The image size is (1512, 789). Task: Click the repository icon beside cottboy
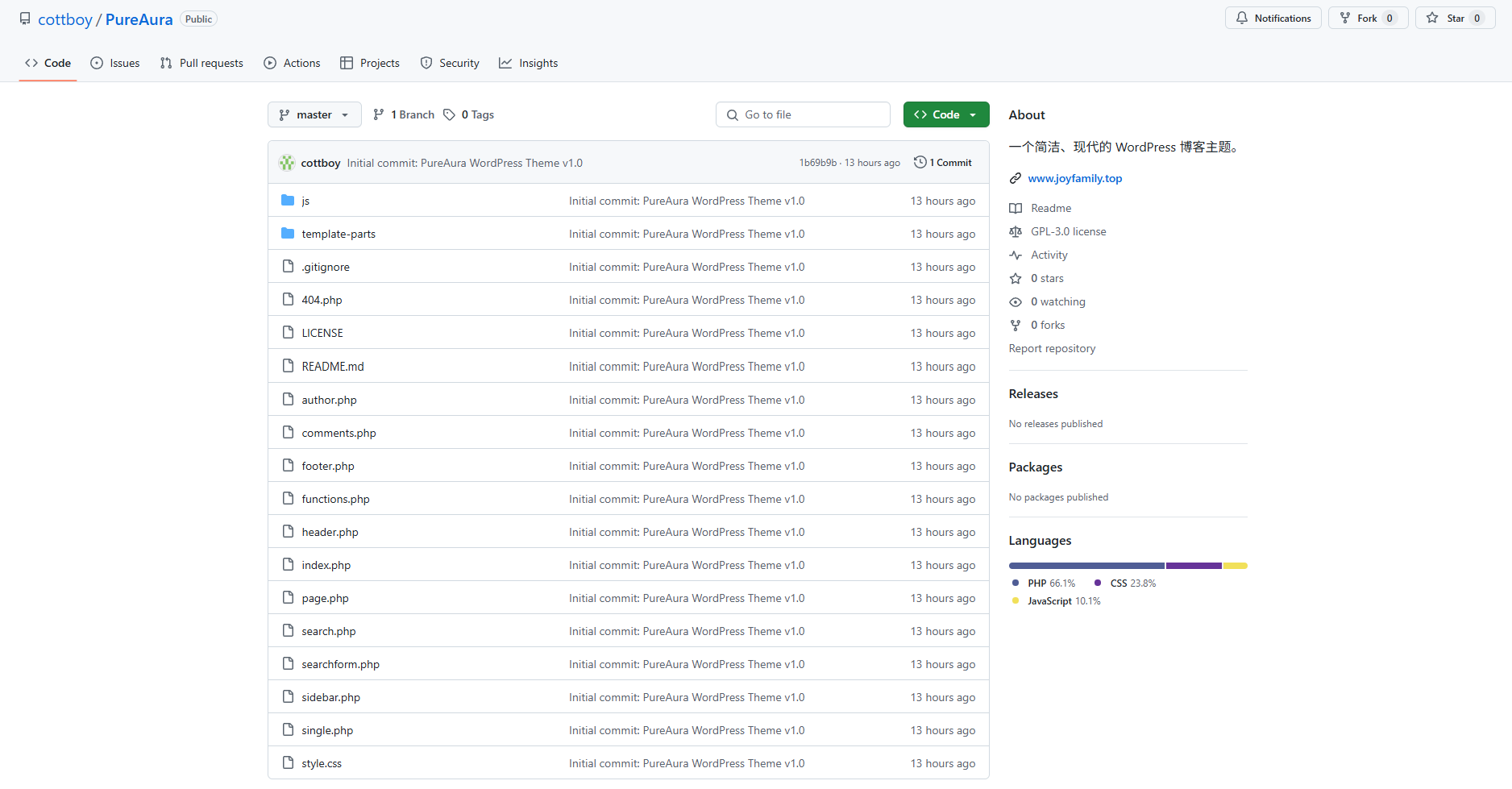(25, 19)
